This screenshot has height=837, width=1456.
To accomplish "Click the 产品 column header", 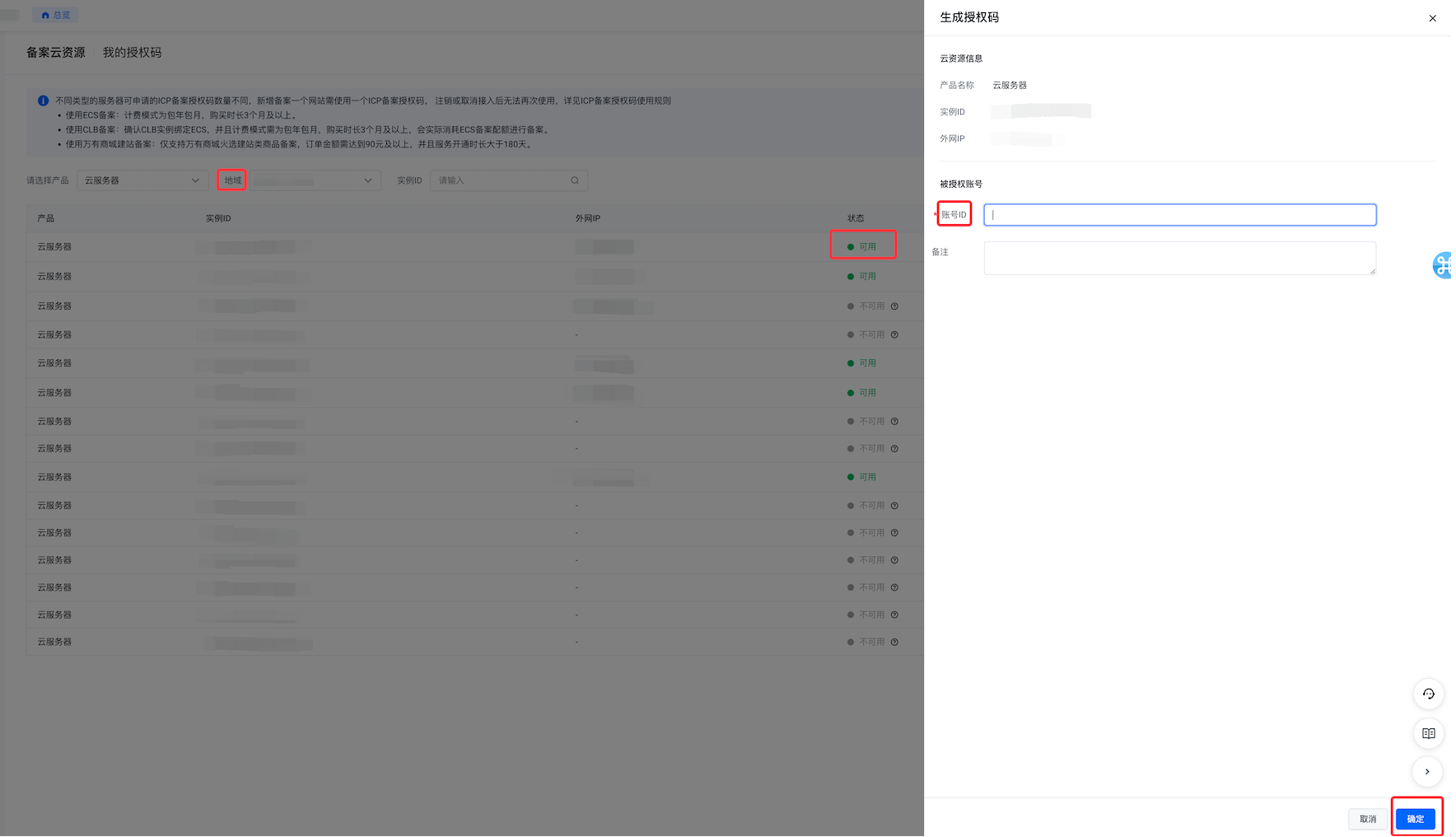I will [45, 218].
